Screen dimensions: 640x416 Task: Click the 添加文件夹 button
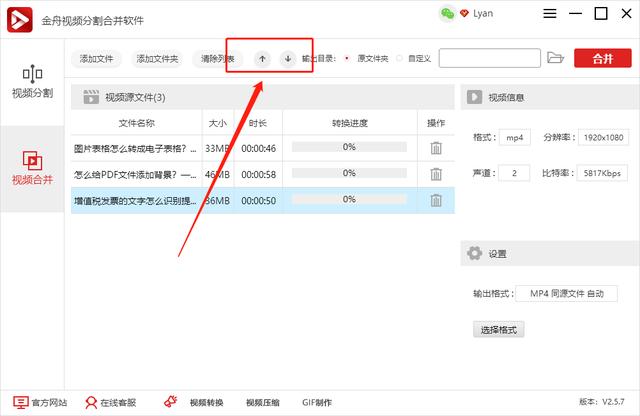pyautogui.click(x=157, y=59)
